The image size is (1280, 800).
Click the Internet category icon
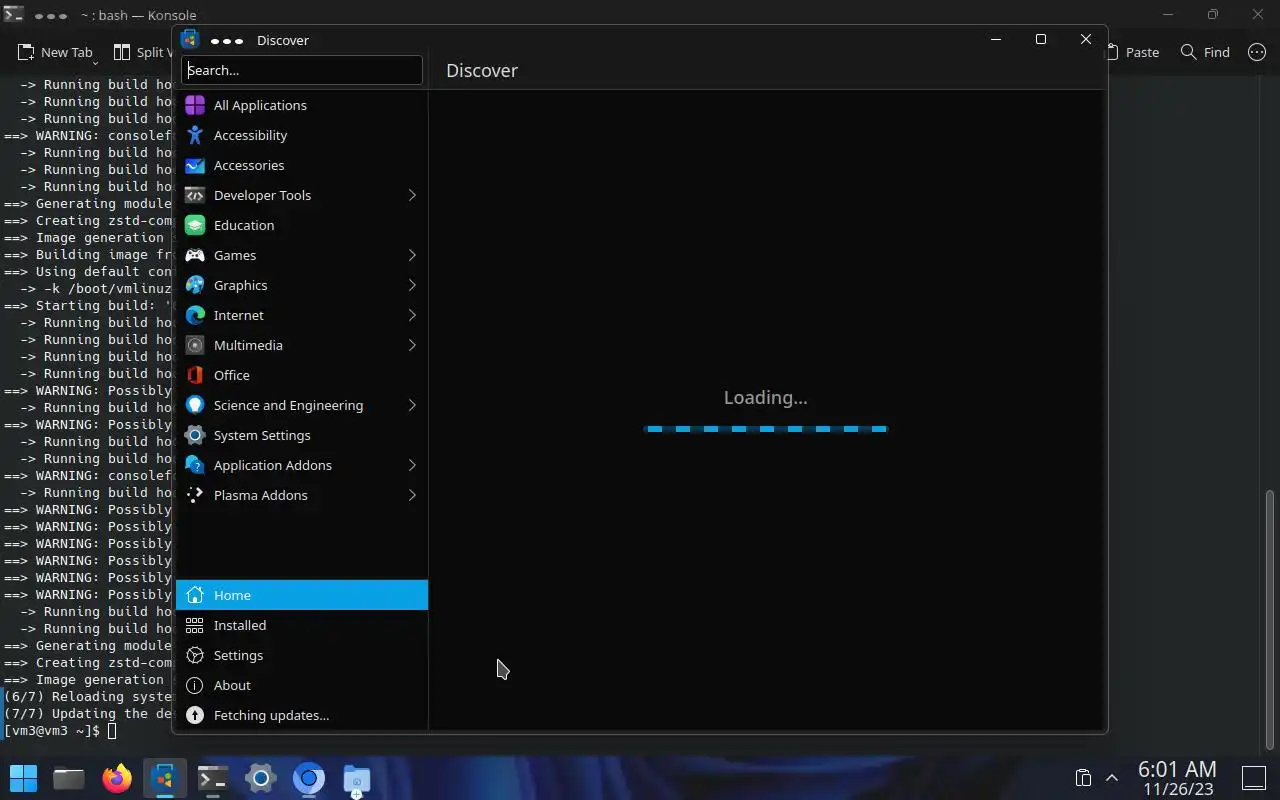click(195, 315)
